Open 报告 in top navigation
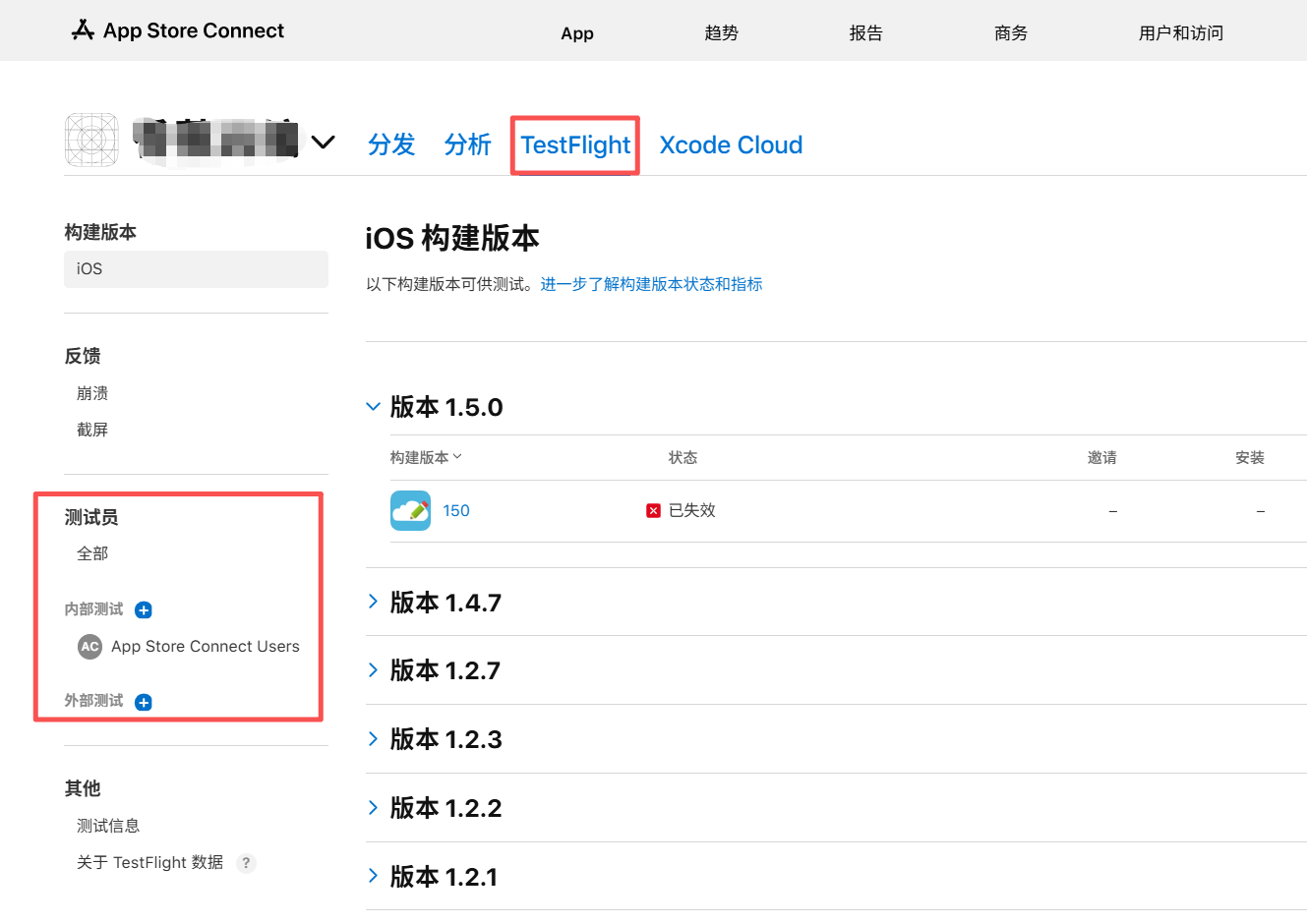This screenshot has height=924, width=1307. [x=865, y=32]
